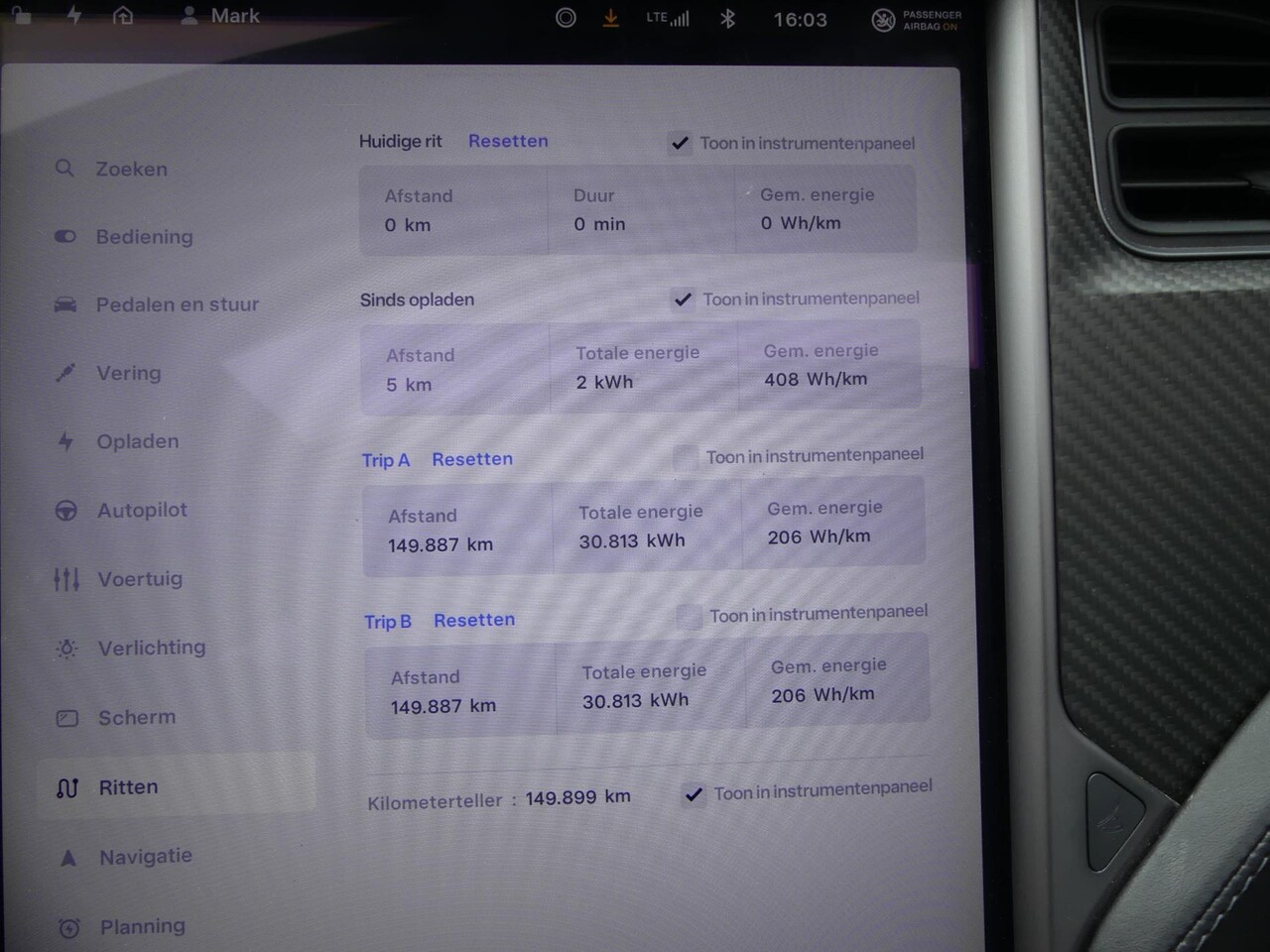Select Huidige rit average 0 Wh/km
Image resolution: width=1270 pixels, height=952 pixels.
(801, 223)
